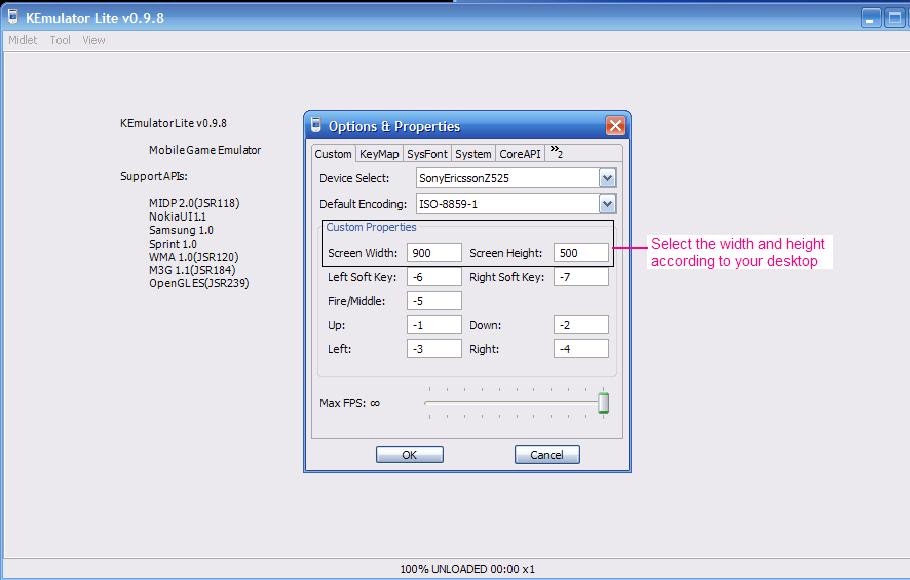Switch to the CoreAPI tab

[519, 154]
